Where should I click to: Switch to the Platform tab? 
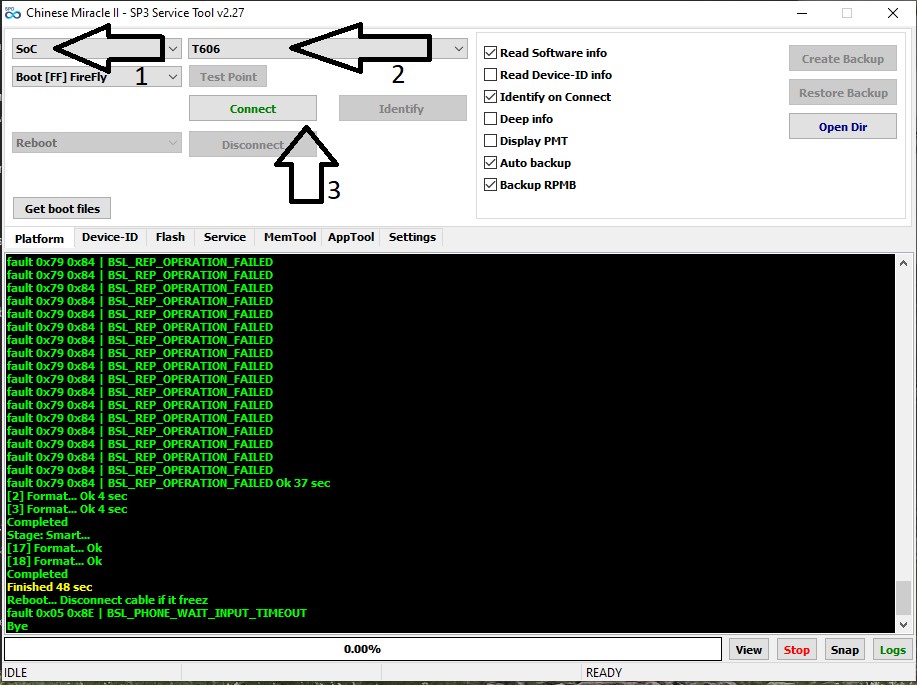click(39, 239)
